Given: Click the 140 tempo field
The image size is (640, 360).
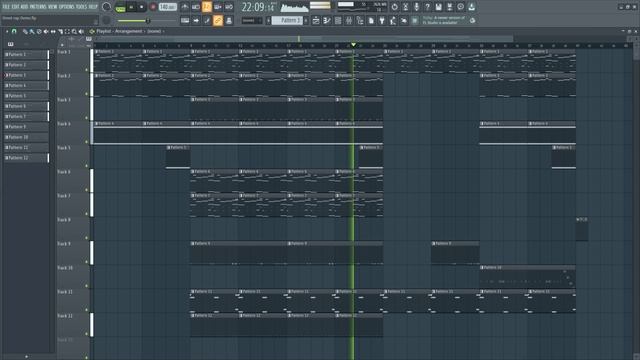Looking at the screenshot, I should click(x=167, y=7).
